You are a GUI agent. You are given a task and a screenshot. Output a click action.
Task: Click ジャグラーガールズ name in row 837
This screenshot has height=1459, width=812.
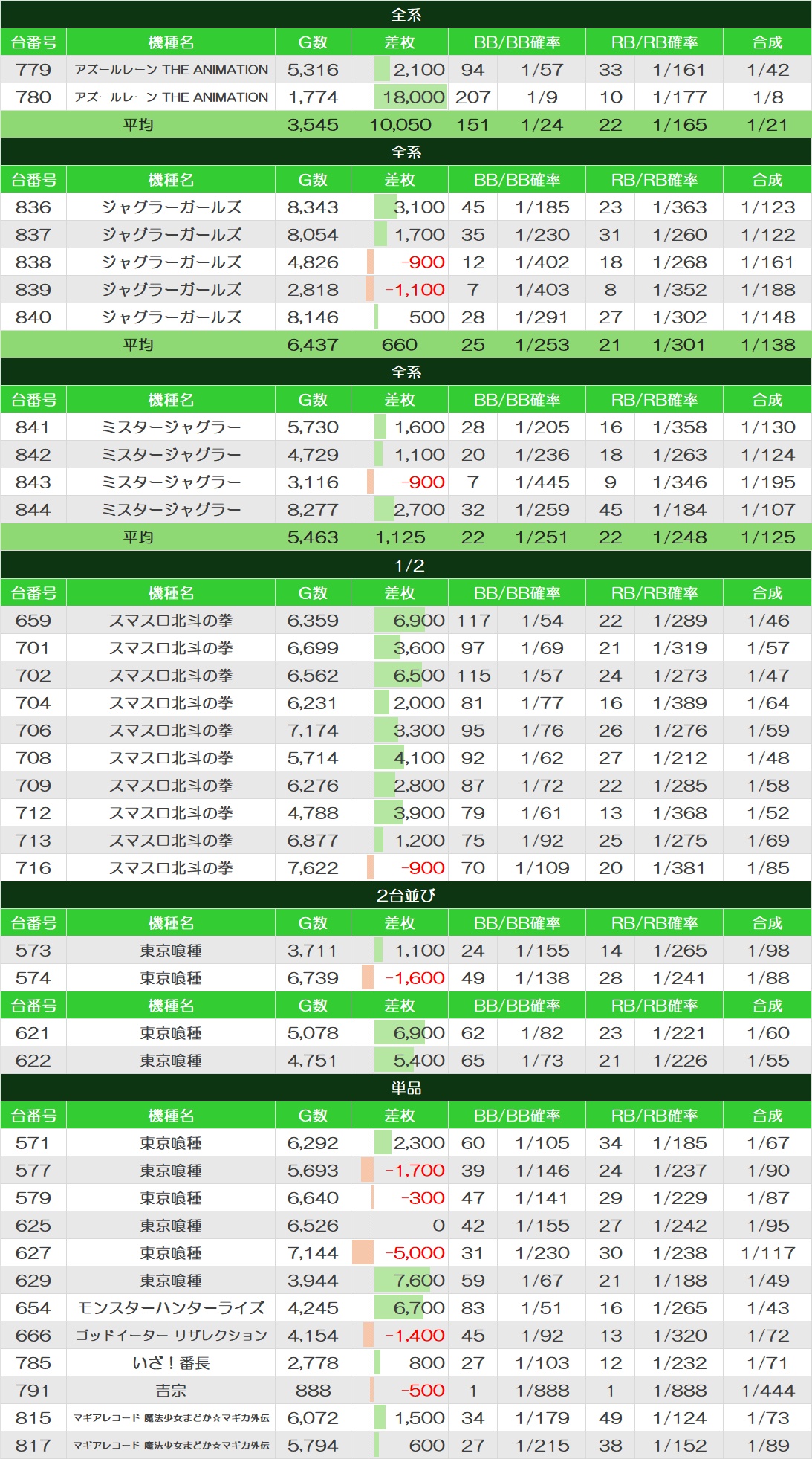click(x=172, y=235)
